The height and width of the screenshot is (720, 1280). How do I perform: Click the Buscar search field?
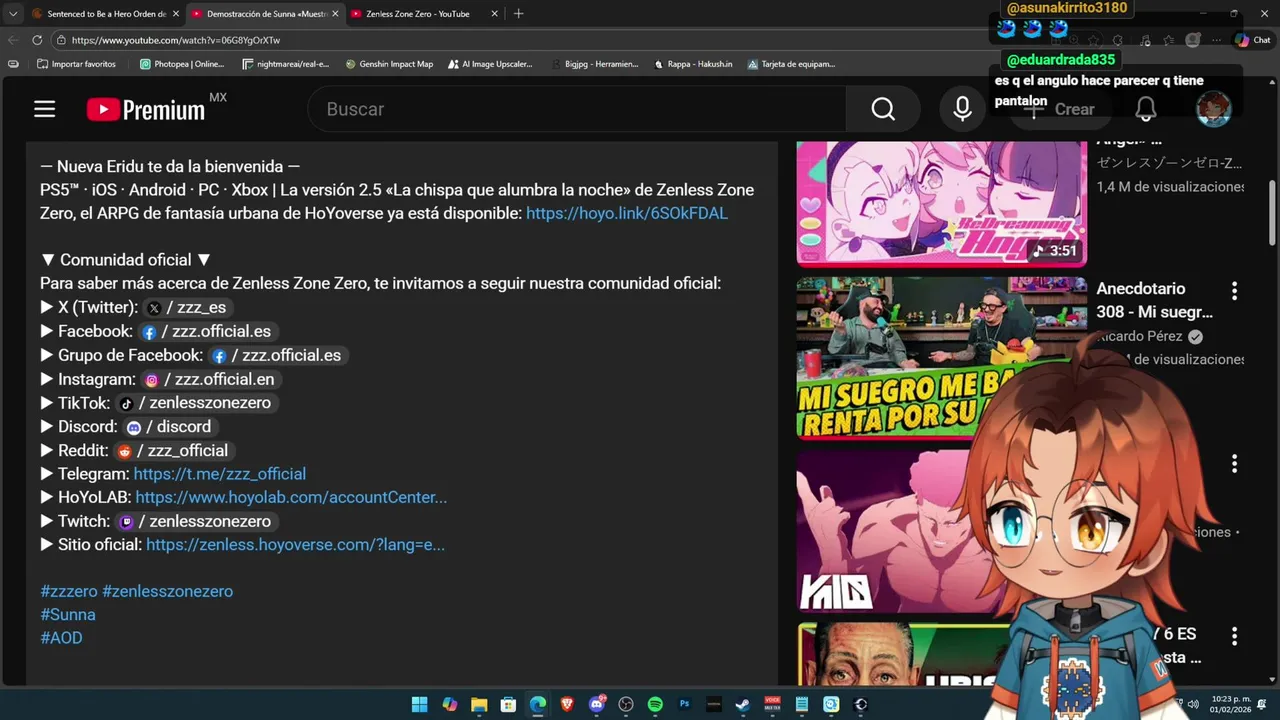[578, 109]
